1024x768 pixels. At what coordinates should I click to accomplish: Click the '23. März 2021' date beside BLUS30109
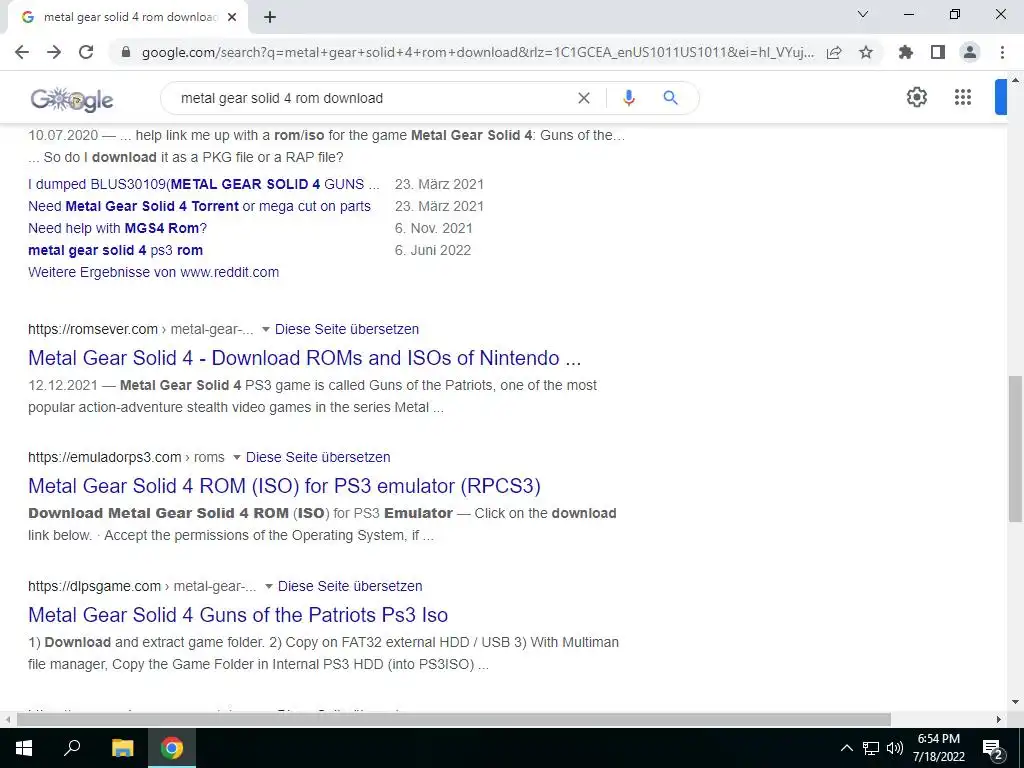(439, 184)
